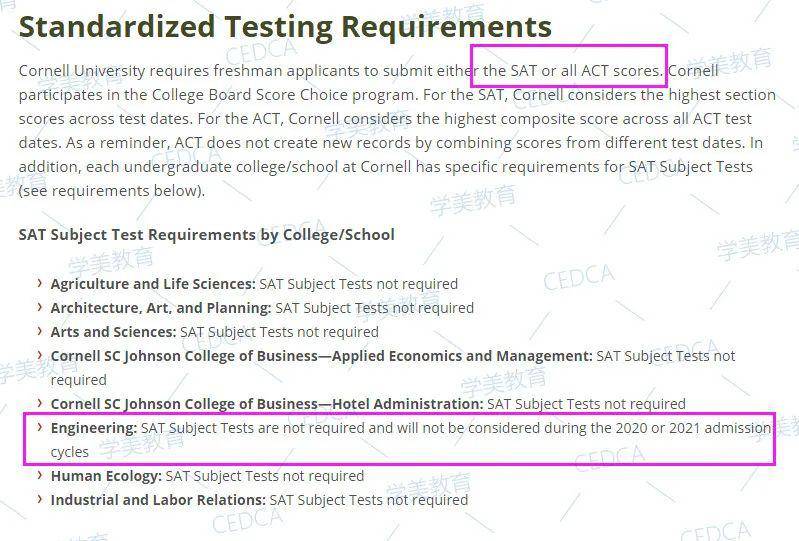Click the chevron bullet beside Architecture, Art, and Planning
This screenshot has width=799, height=541.
[x=40, y=307]
